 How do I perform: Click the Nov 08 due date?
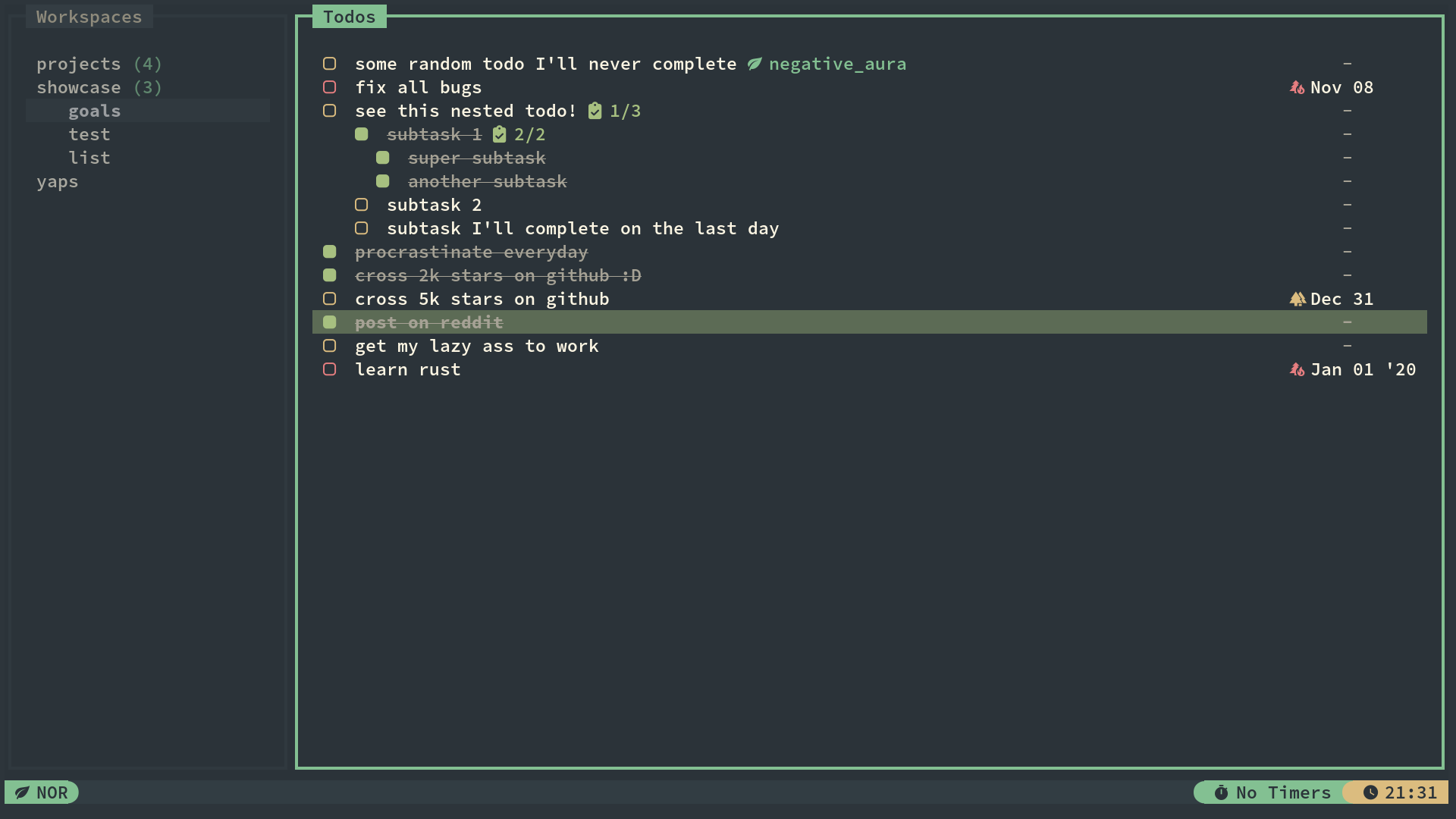point(1341,87)
